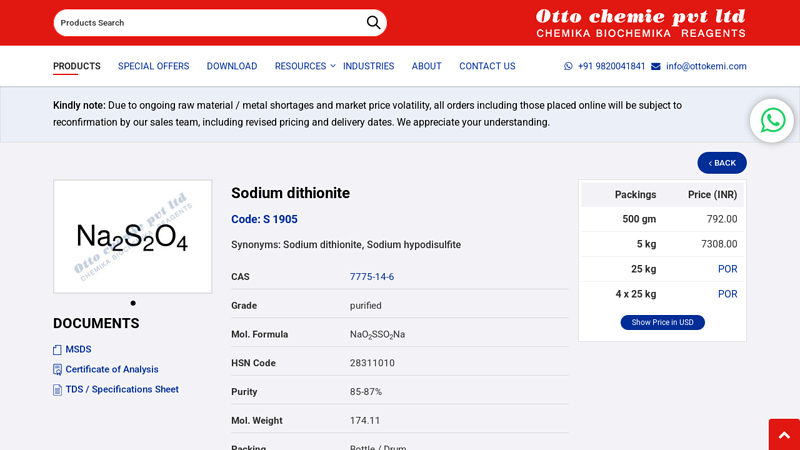Open the MSDS document link

pos(78,349)
